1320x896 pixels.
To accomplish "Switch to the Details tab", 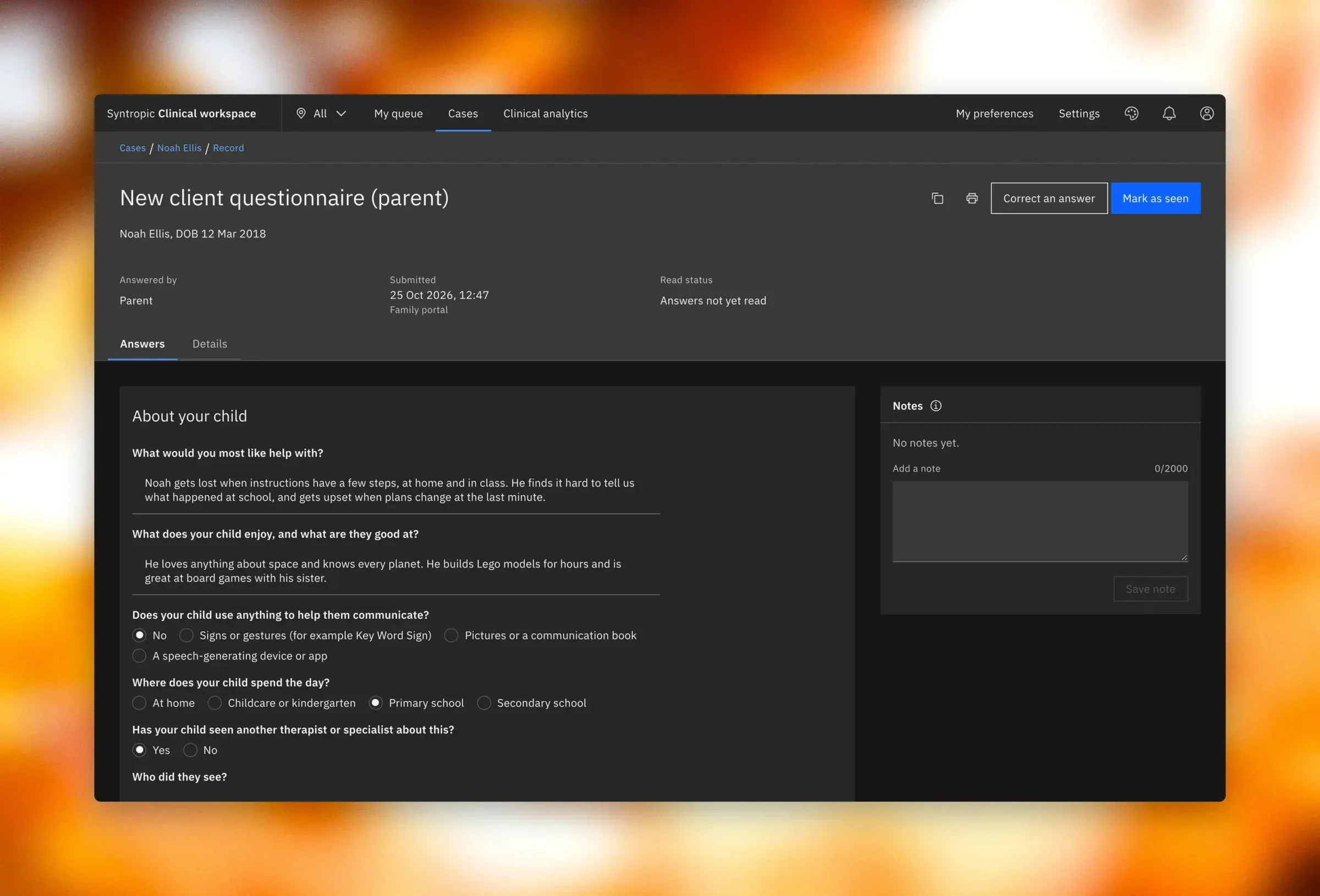I will pyautogui.click(x=210, y=344).
